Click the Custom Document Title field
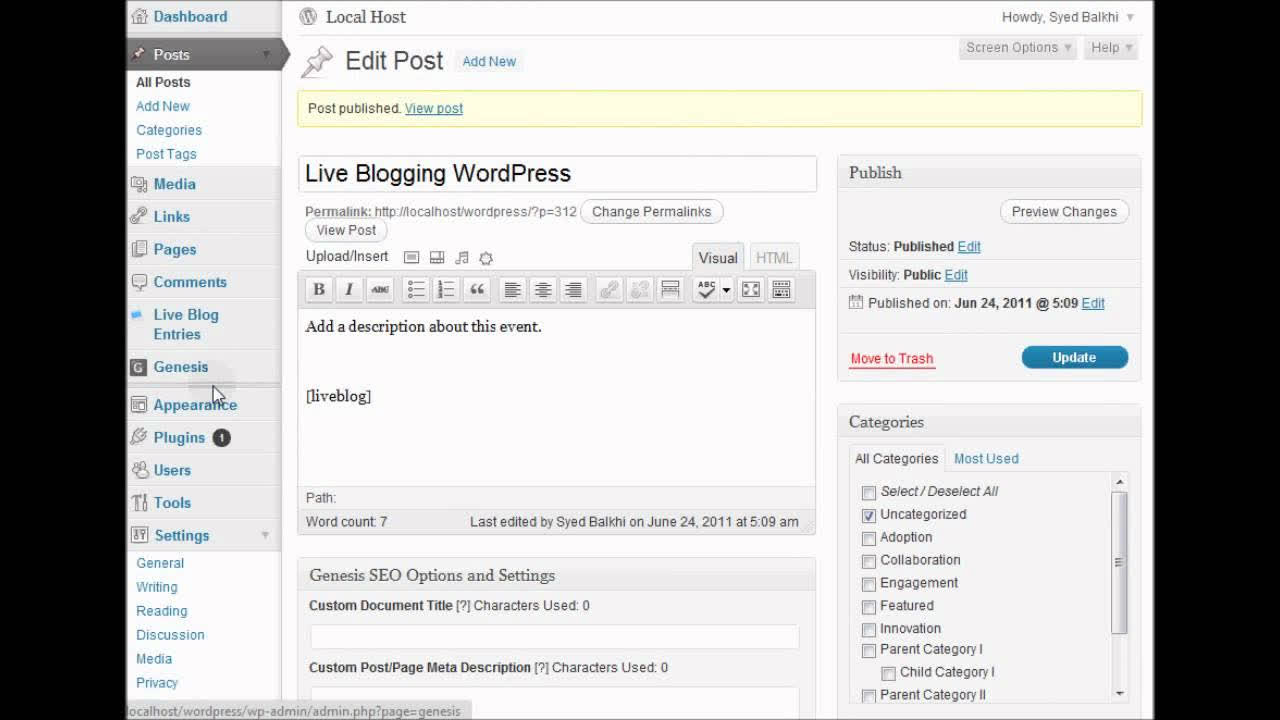 554,636
